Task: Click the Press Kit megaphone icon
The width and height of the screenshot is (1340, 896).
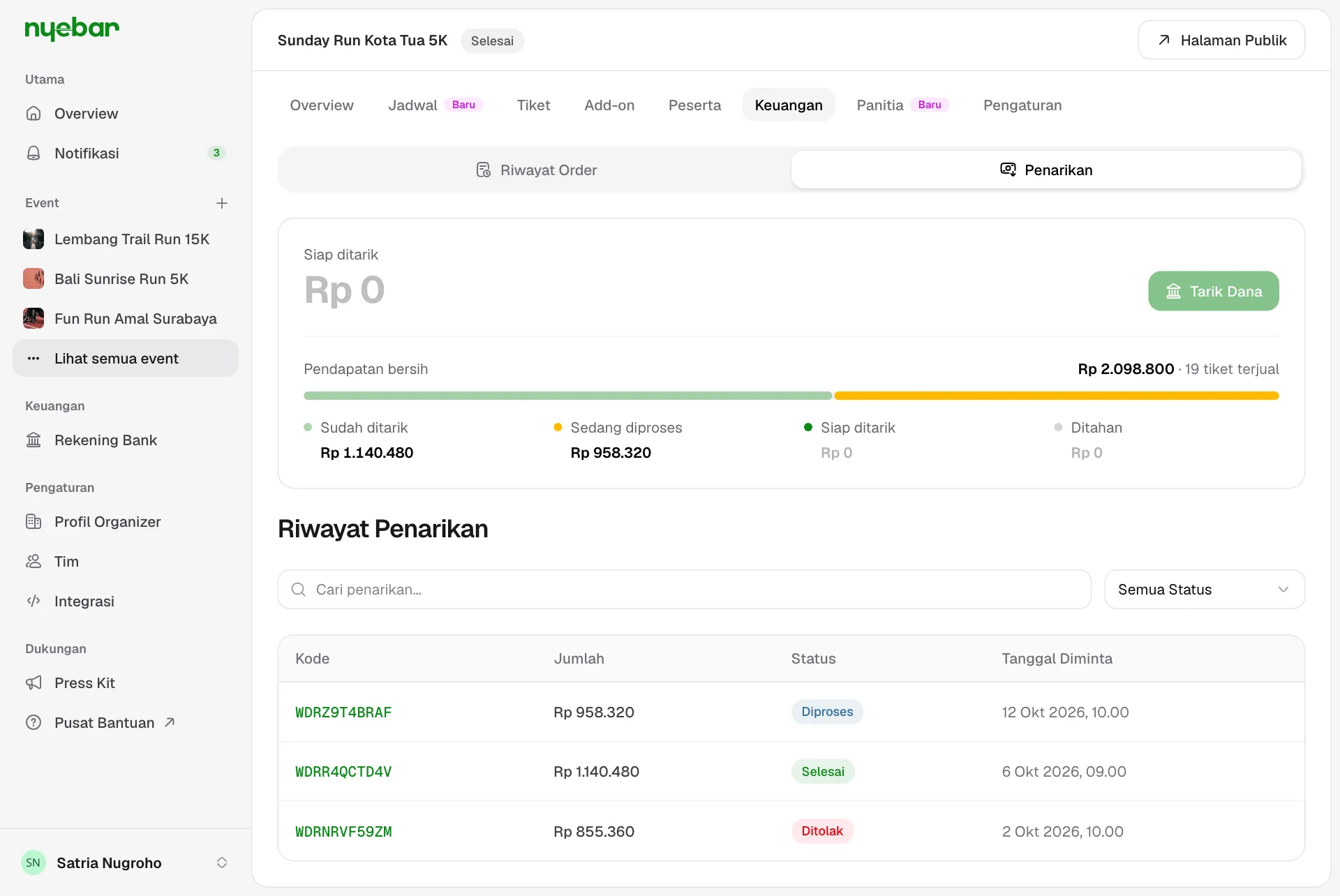Action: tap(33, 682)
